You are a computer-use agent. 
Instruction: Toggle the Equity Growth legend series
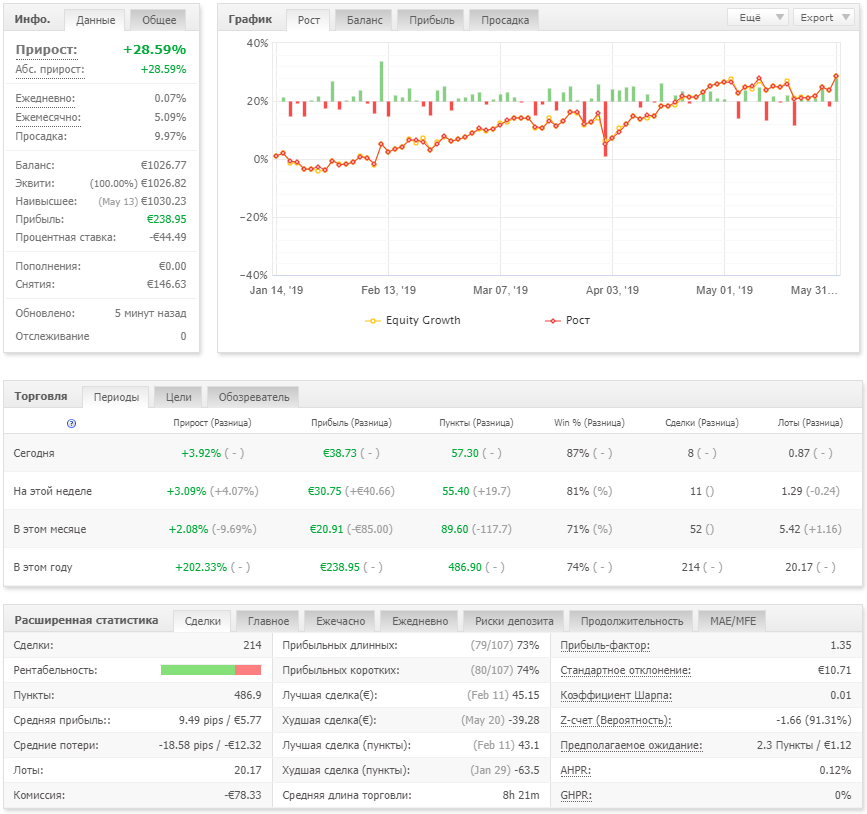point(412,320)
